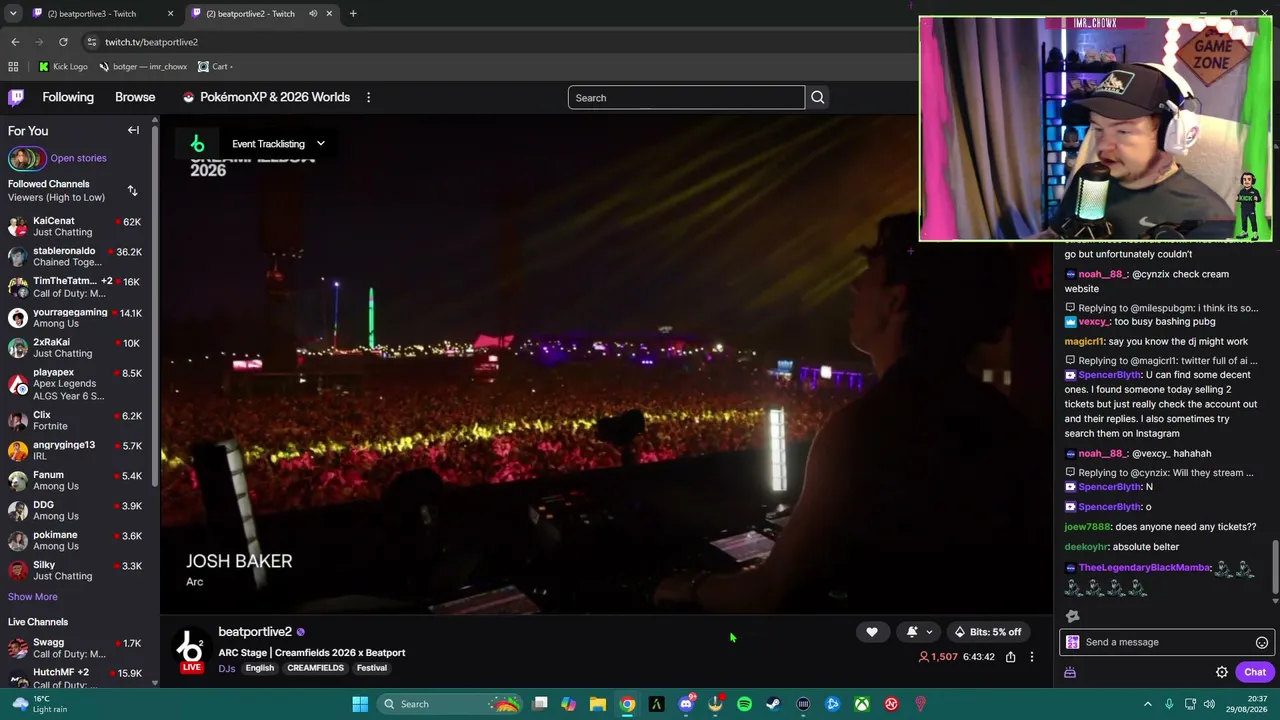Select the beatportlive2 Twitch tab
Viewport: 1280px width, 720px height.
pyautogui.click(x=260, y=14)
